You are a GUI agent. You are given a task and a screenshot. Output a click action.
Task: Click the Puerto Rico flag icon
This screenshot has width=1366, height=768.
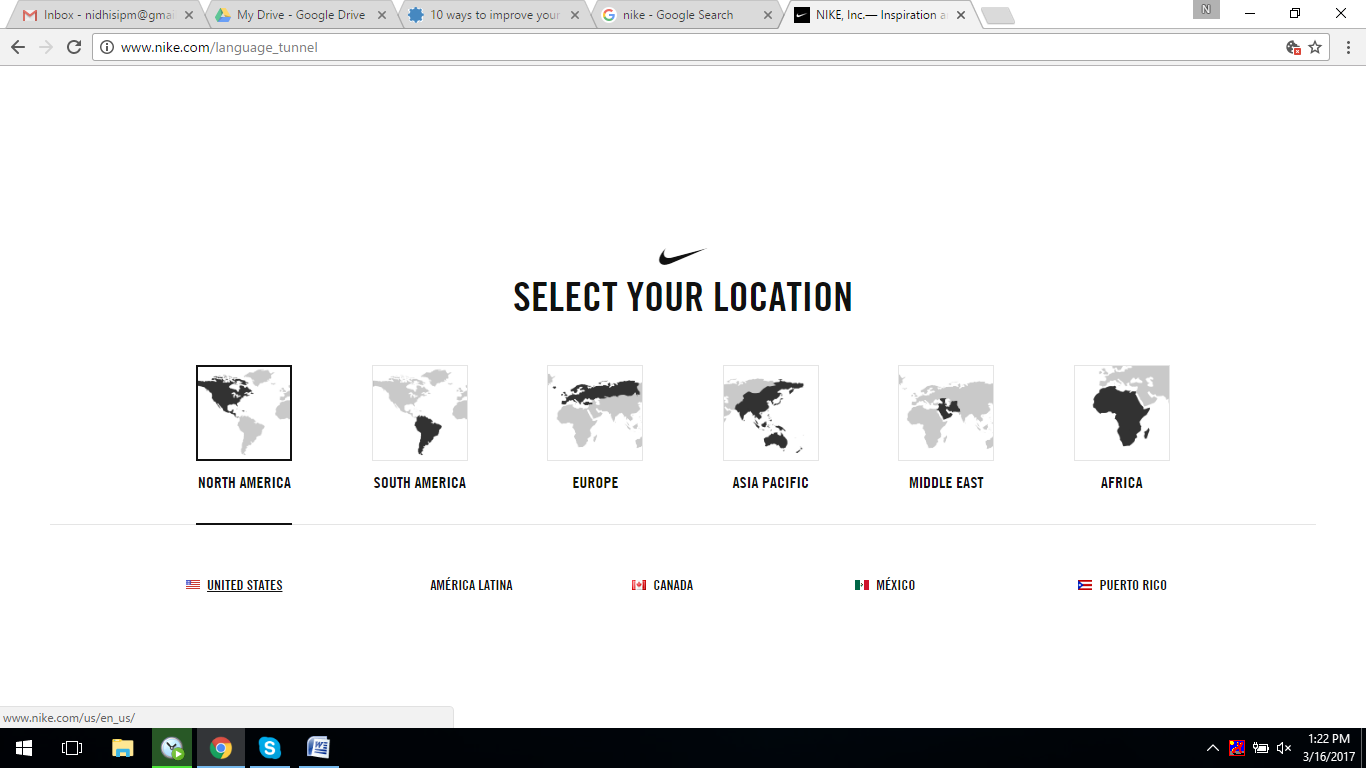tap(1085, 585)
